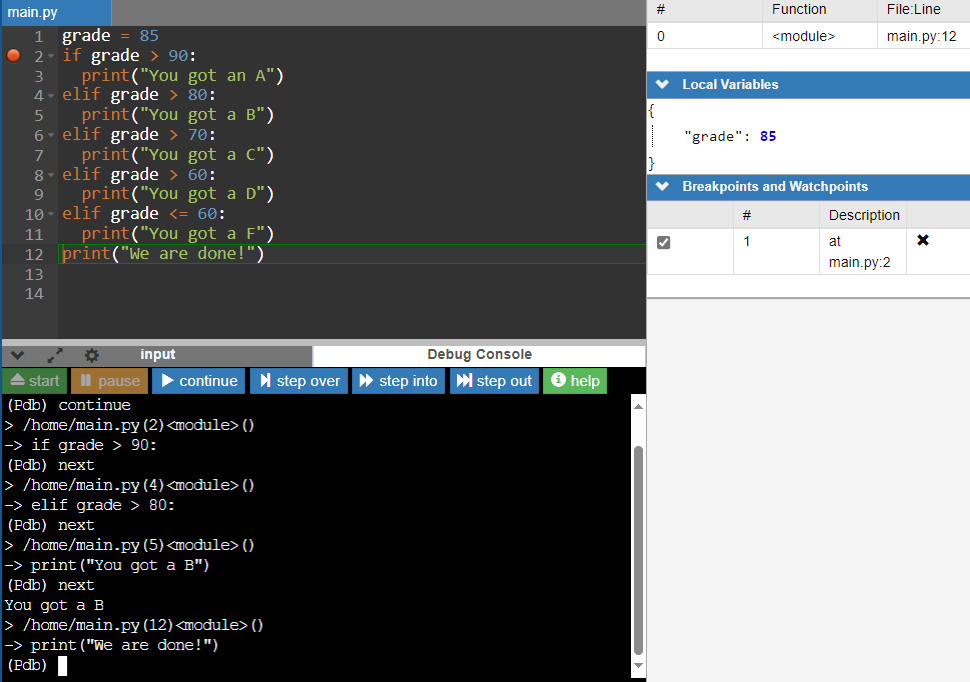Switch to the input tab
This screenshot has height=682, width=970.
pyautogui.click(x=157, y=355)
